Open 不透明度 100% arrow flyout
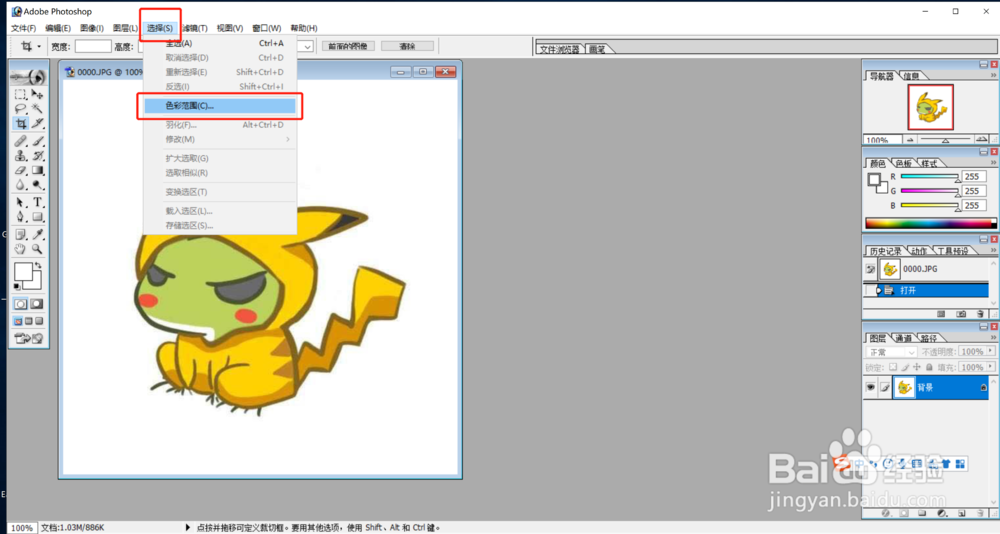 pos(990,352)
